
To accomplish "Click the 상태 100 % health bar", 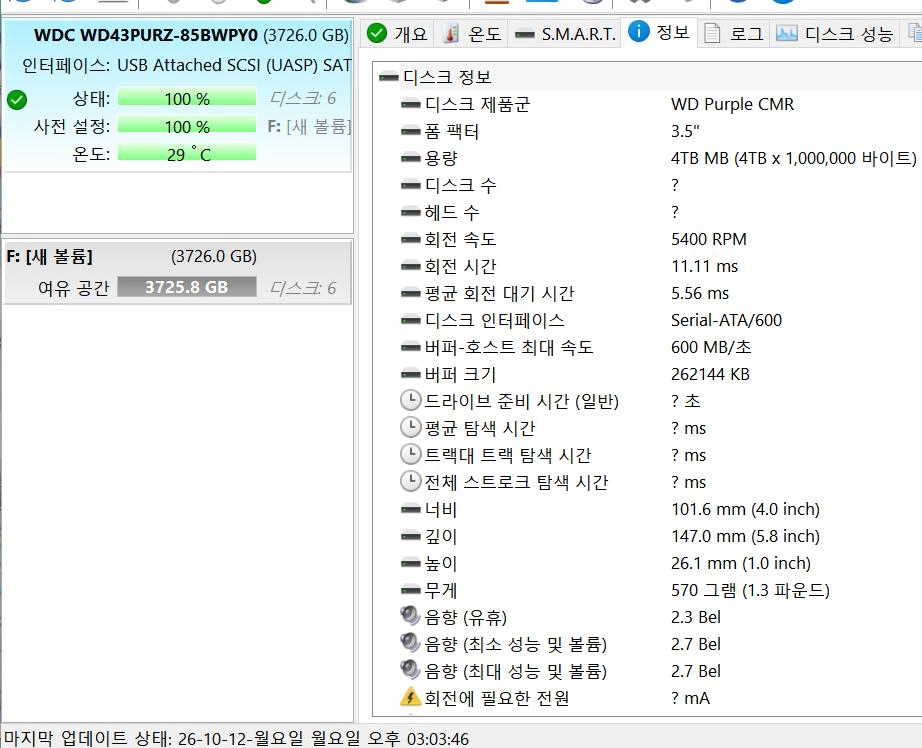I will pos(187,98).
